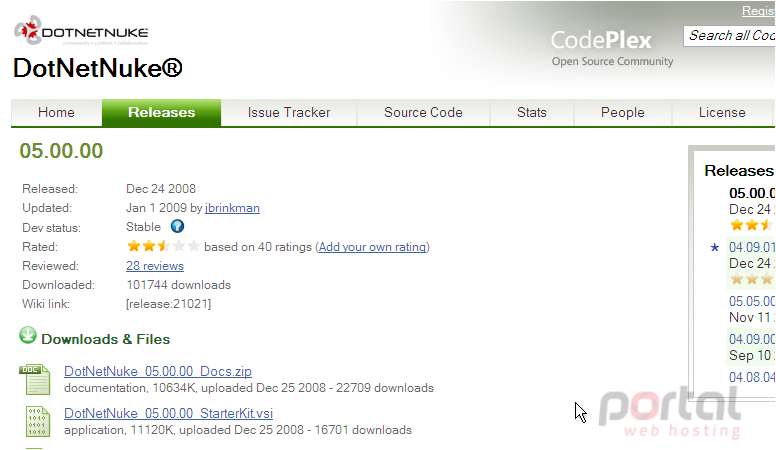The height and width of the screenshot is (450, 776).
Task: Click the Downloads & Files heading
Action: (x=105, y=340)
